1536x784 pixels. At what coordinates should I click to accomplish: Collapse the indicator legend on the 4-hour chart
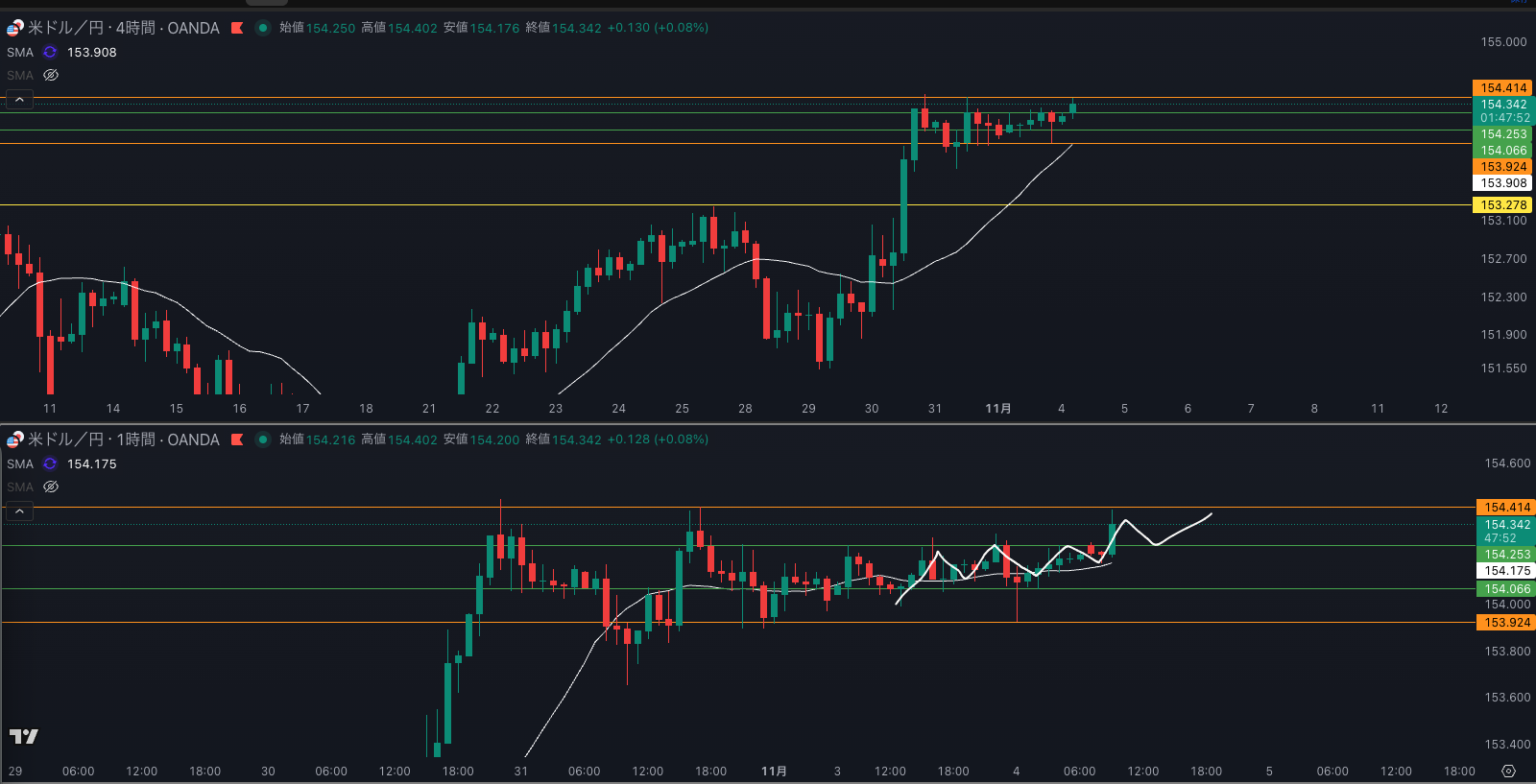point(19,100)
